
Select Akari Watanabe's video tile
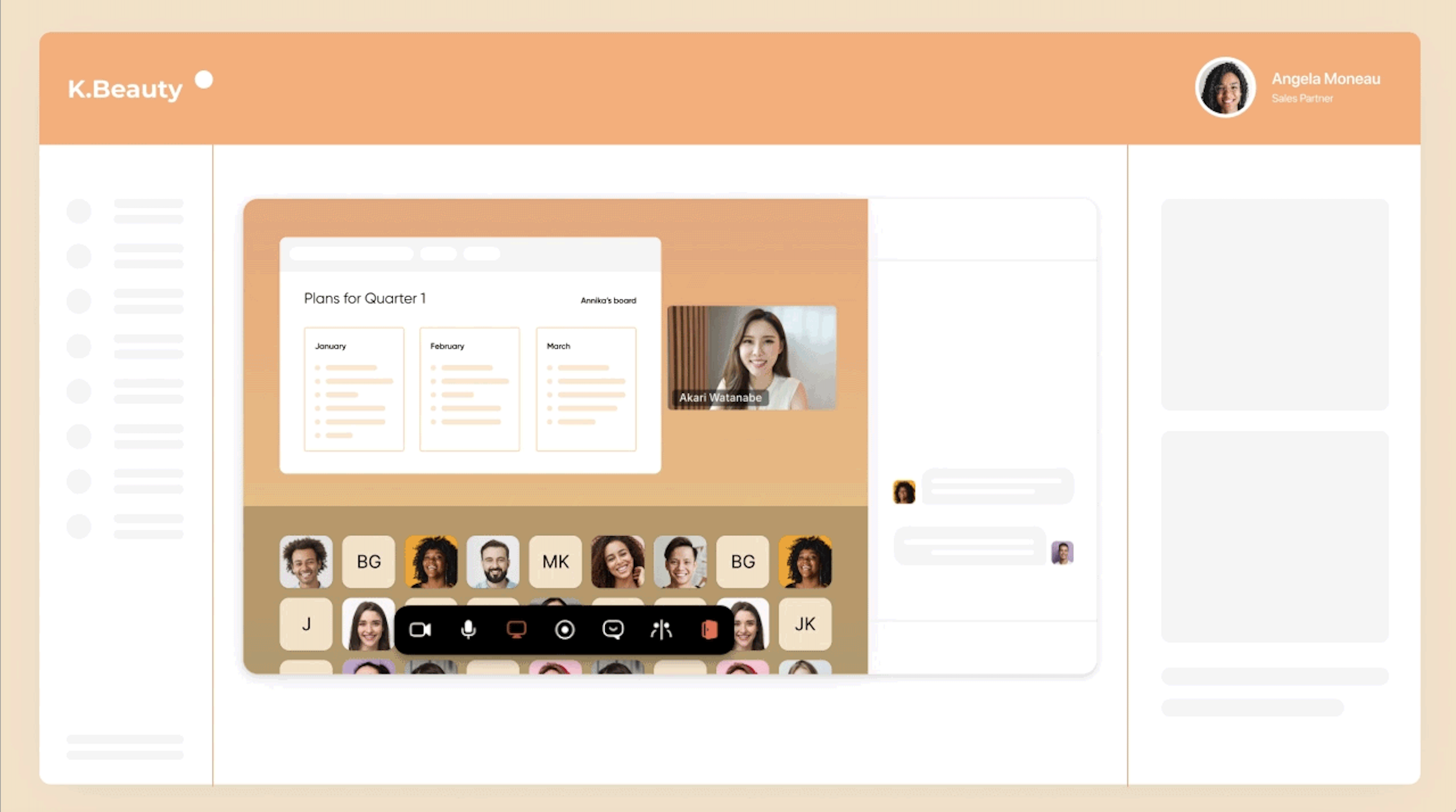click(x=752, y=357)
